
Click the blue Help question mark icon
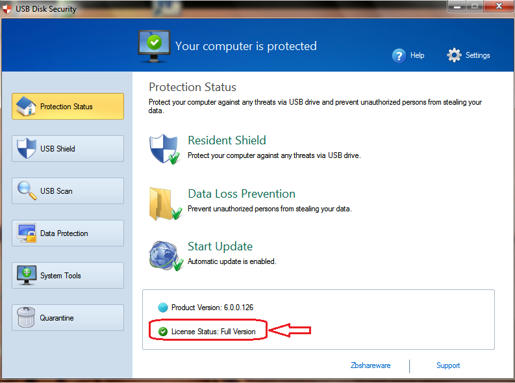(x=399, y=55)
